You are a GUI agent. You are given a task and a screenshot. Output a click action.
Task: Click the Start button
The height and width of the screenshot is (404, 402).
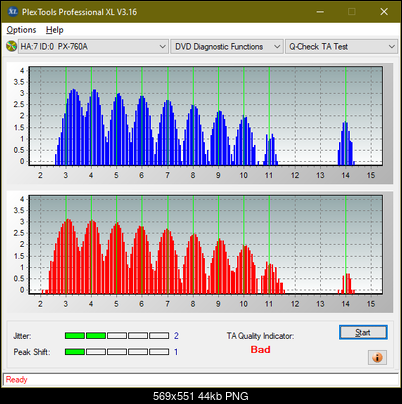pos(363,332)
